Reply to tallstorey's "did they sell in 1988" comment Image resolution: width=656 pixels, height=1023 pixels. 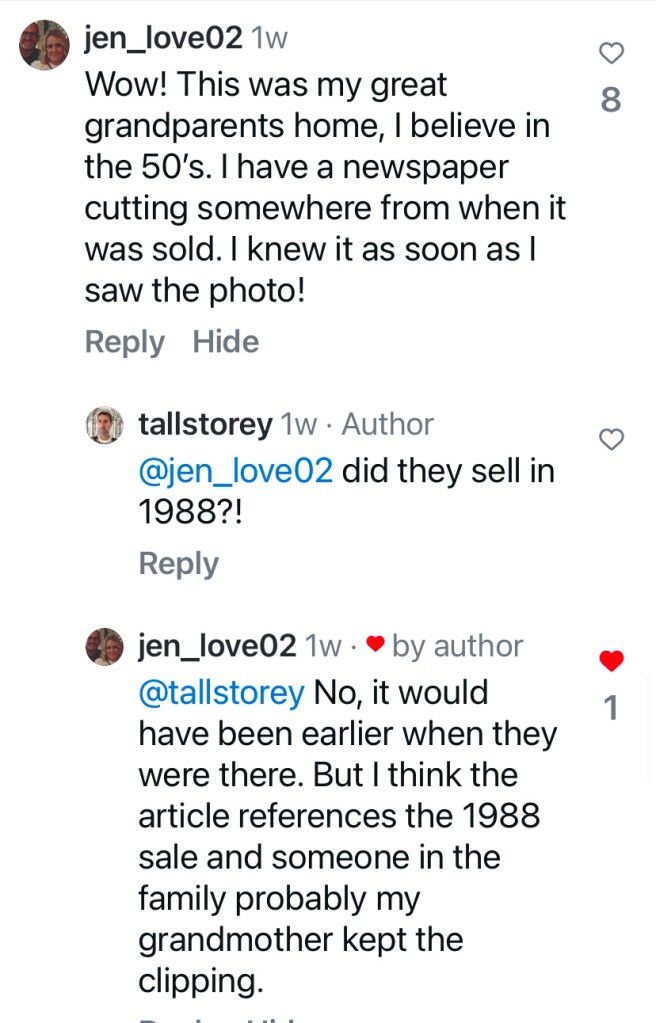click(178, 564)
